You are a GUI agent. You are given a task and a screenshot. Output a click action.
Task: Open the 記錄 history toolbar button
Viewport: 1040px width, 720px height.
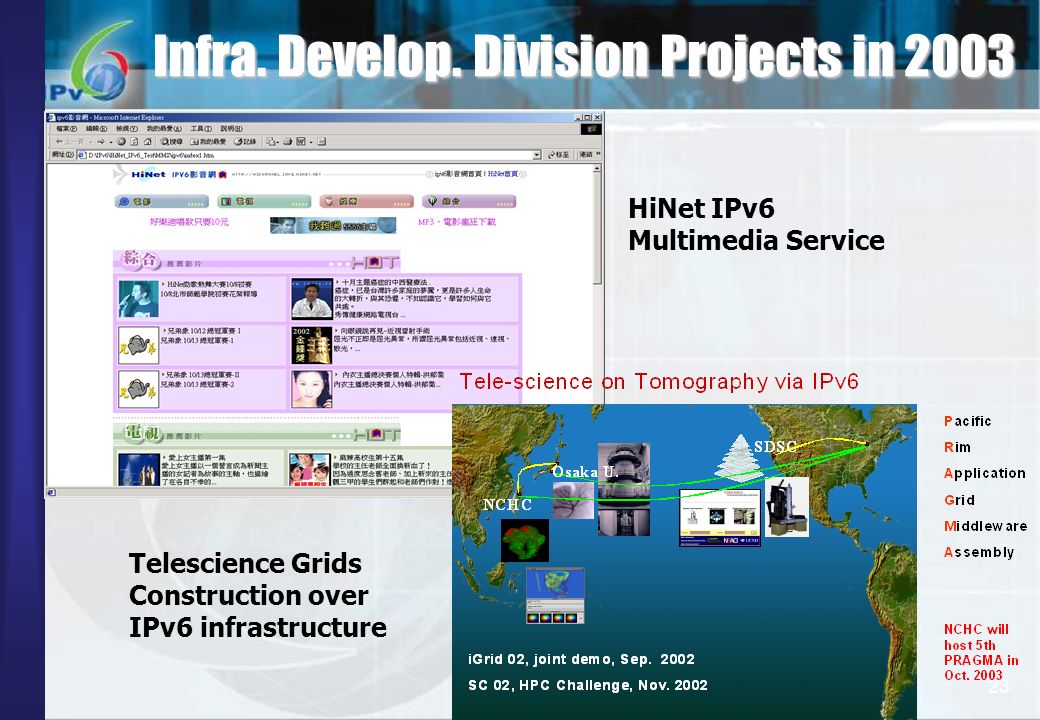(244, 141)
